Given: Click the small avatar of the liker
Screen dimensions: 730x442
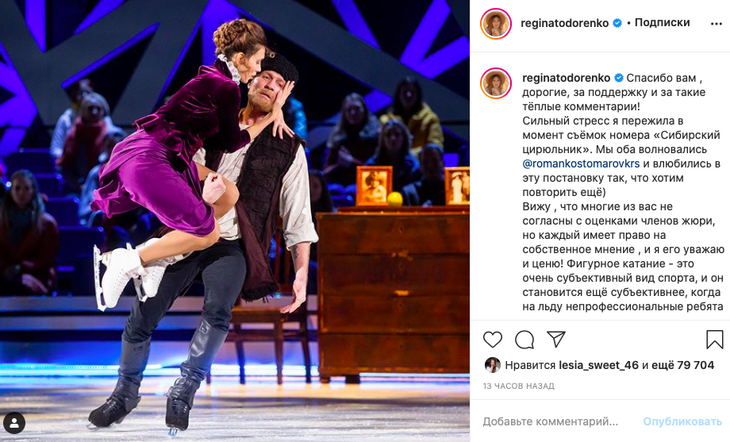Looking at the screenshot, I should tap(492, 365).
